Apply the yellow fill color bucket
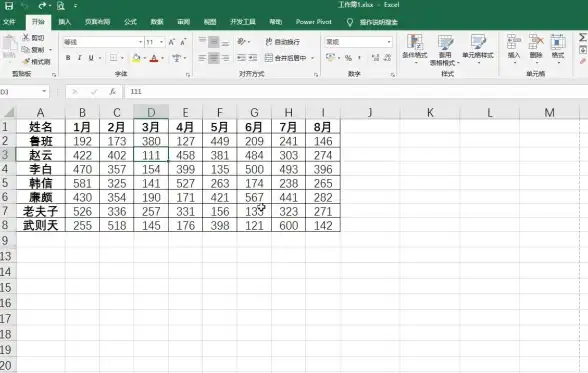588x373 pixels. click(136, 58)
